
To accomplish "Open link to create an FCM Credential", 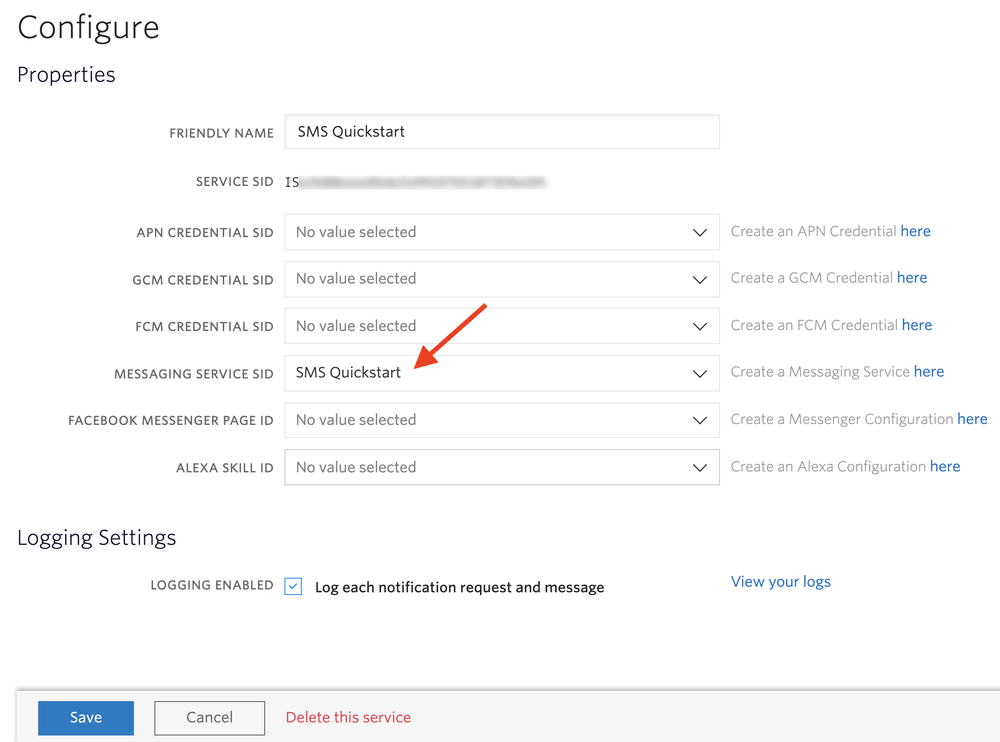I will (x=917, y=325).
